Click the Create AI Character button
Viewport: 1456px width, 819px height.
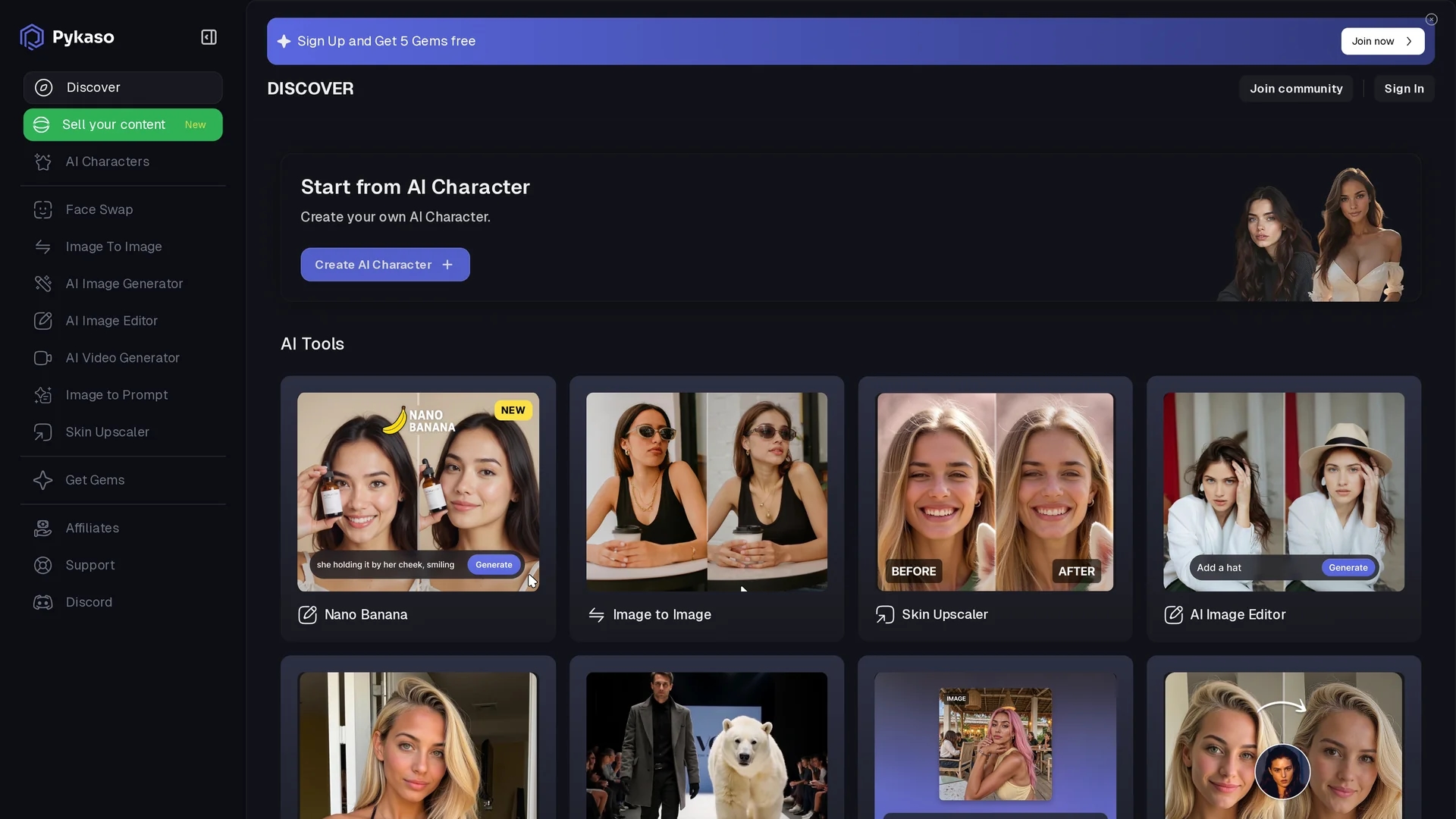(385, 265)
